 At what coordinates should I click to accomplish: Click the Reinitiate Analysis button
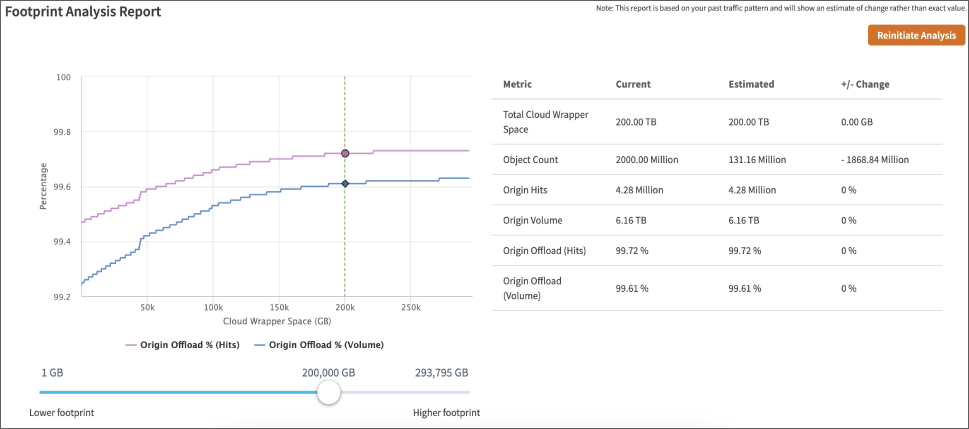click(917, 35)
